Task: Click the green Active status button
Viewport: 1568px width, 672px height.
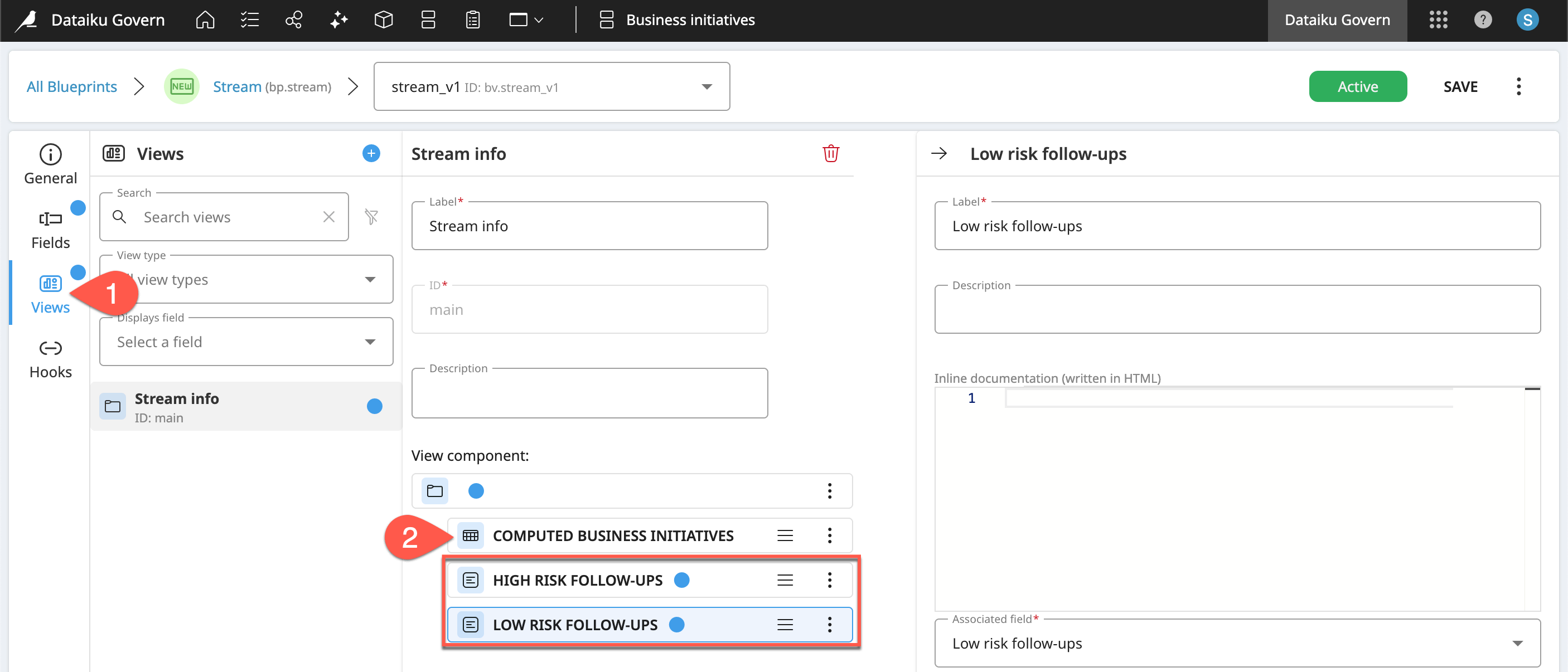Action: tap(1357, 87)
